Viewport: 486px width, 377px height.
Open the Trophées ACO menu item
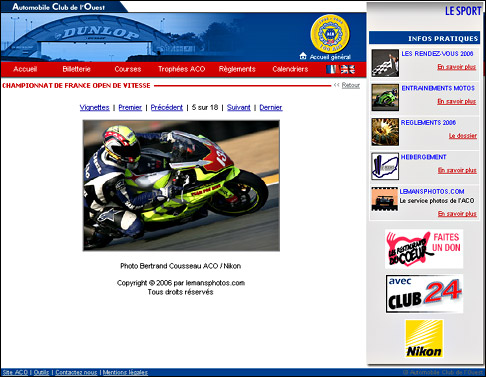click(x=181, y=69)
